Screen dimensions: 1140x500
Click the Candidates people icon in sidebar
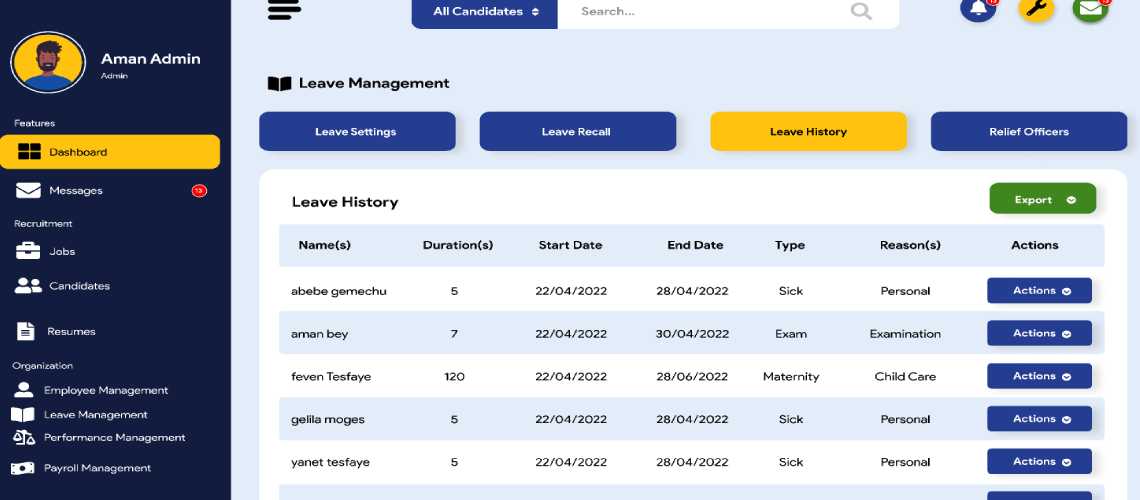[x=28, y=286]
